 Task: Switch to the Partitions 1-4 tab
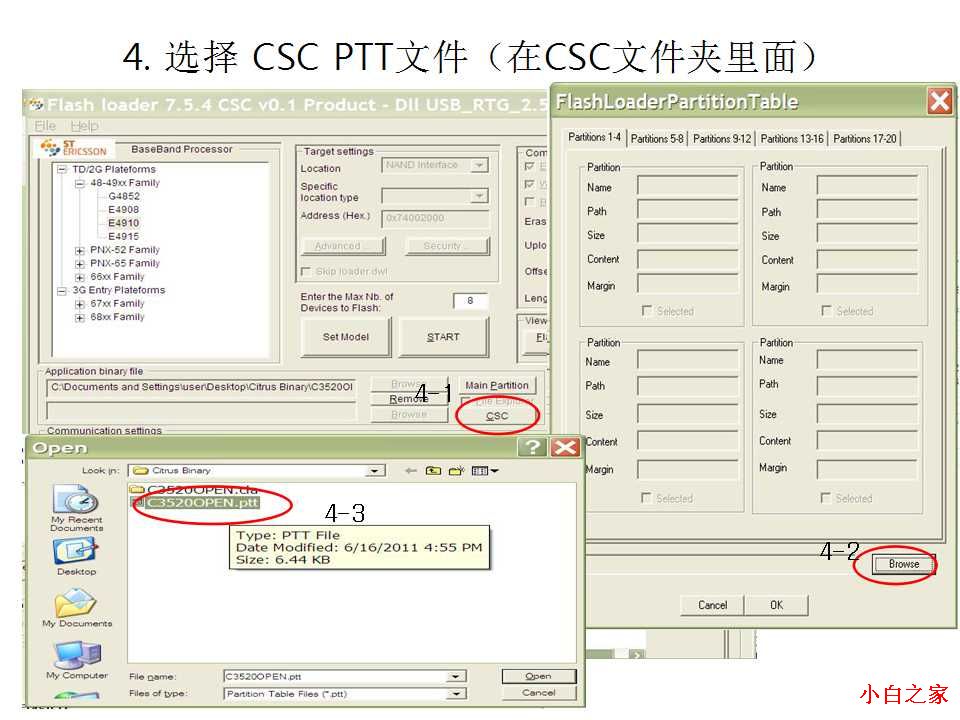point(594,137)
